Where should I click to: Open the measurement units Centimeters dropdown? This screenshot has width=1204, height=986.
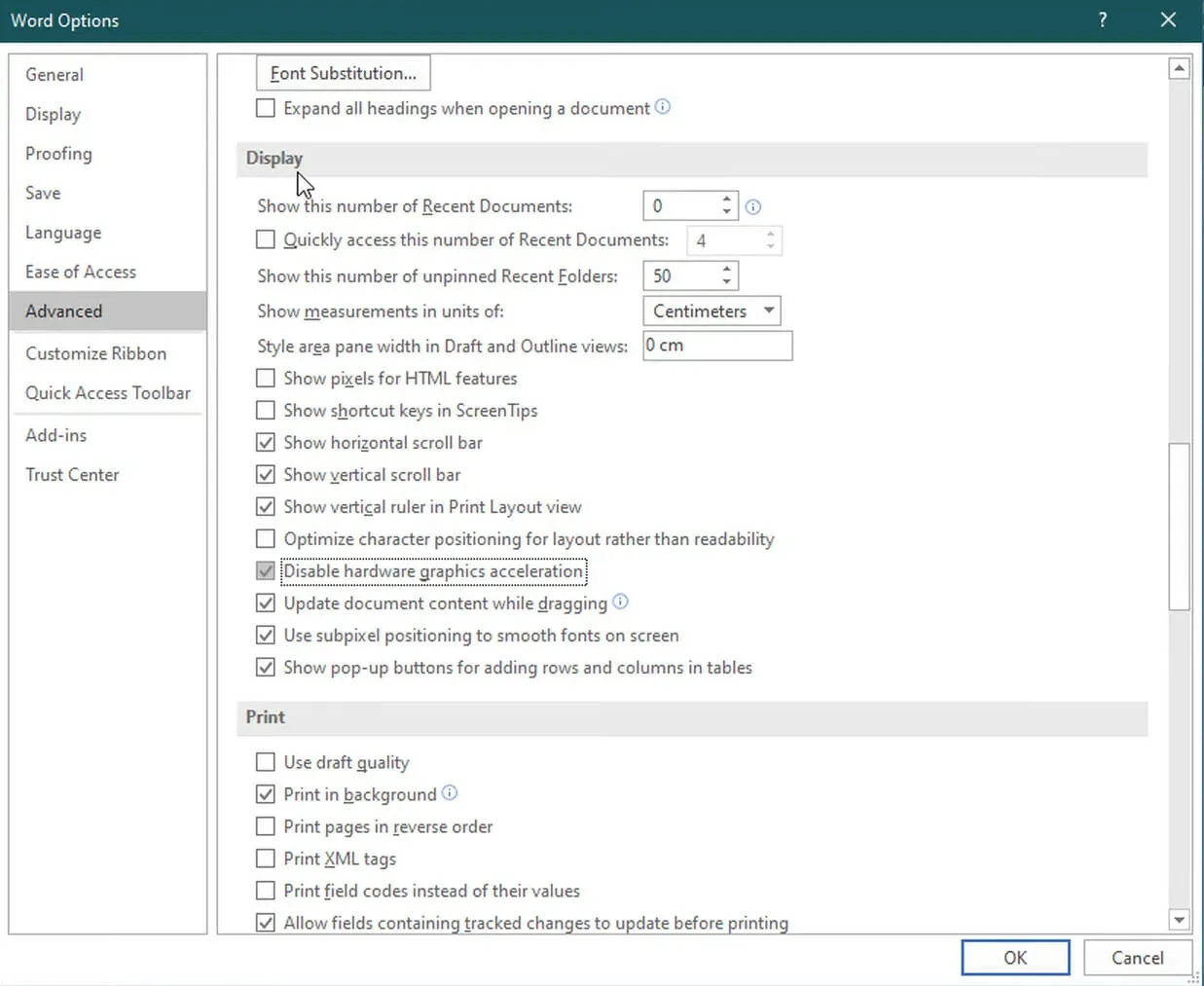pyautogui.click(x=711, y=310)
